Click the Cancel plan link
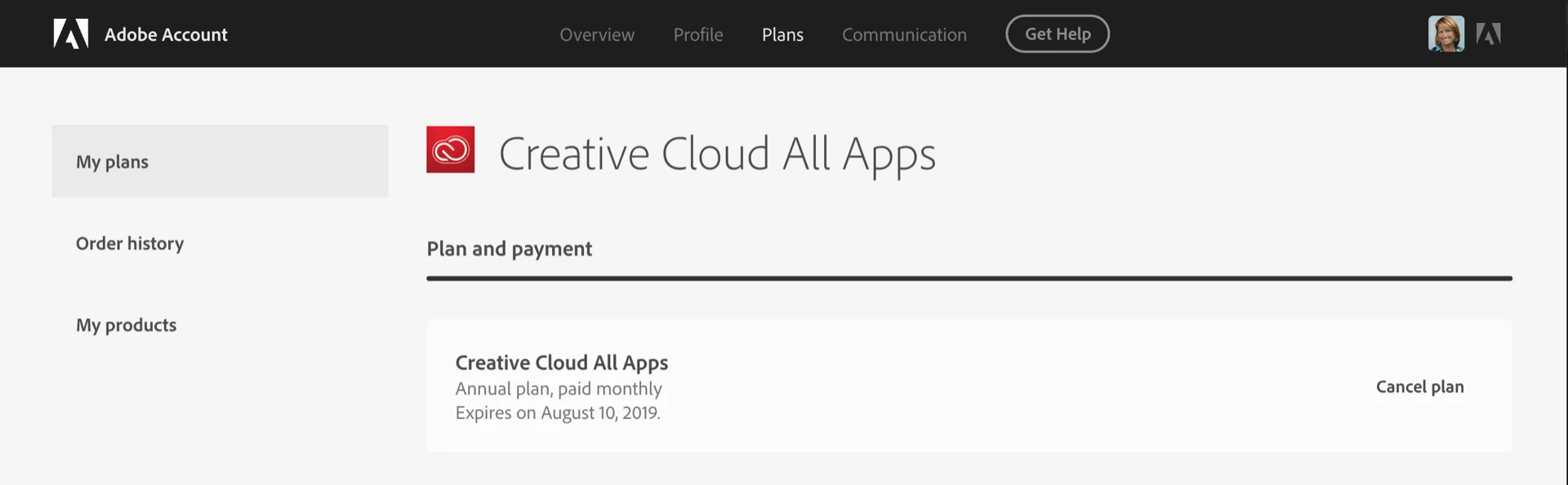The height and width of the screenshot is (485, 1568). [x=1419, y=386]
